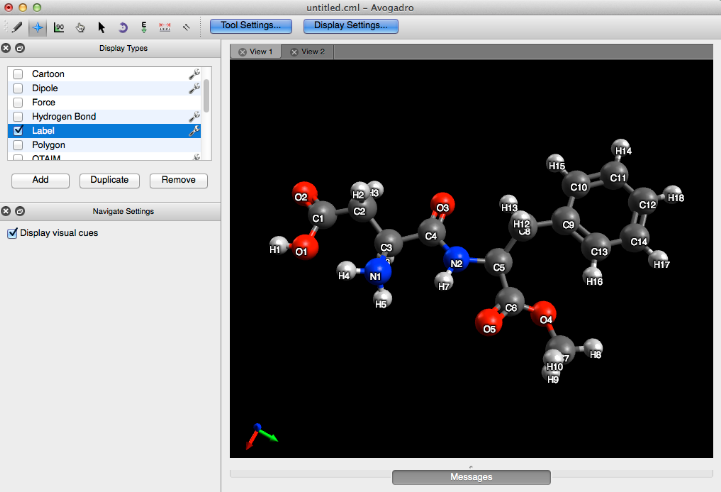Enable Hydrogen Bond display checkbox
Viewport: 721px width, 492px height.
[18, 117]
